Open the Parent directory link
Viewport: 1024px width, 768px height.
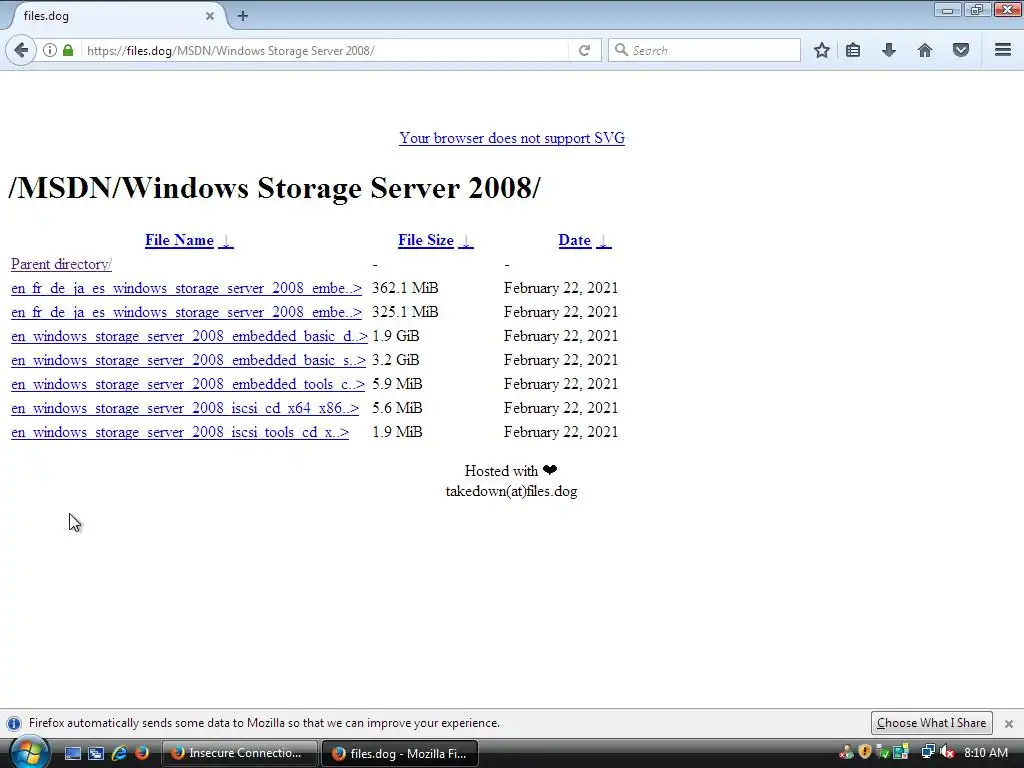(x=61, y=264)
